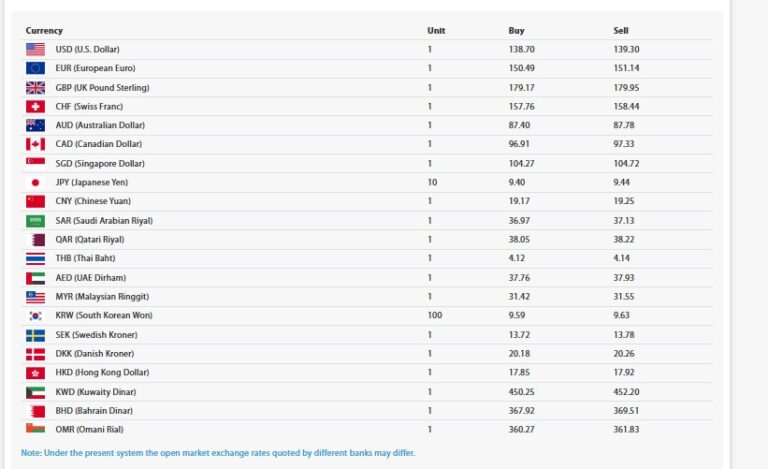Click the Japanese Yen flag icon
Image resolution: width=768 pixels, height=469 pixels.
(x=35, y=182)
